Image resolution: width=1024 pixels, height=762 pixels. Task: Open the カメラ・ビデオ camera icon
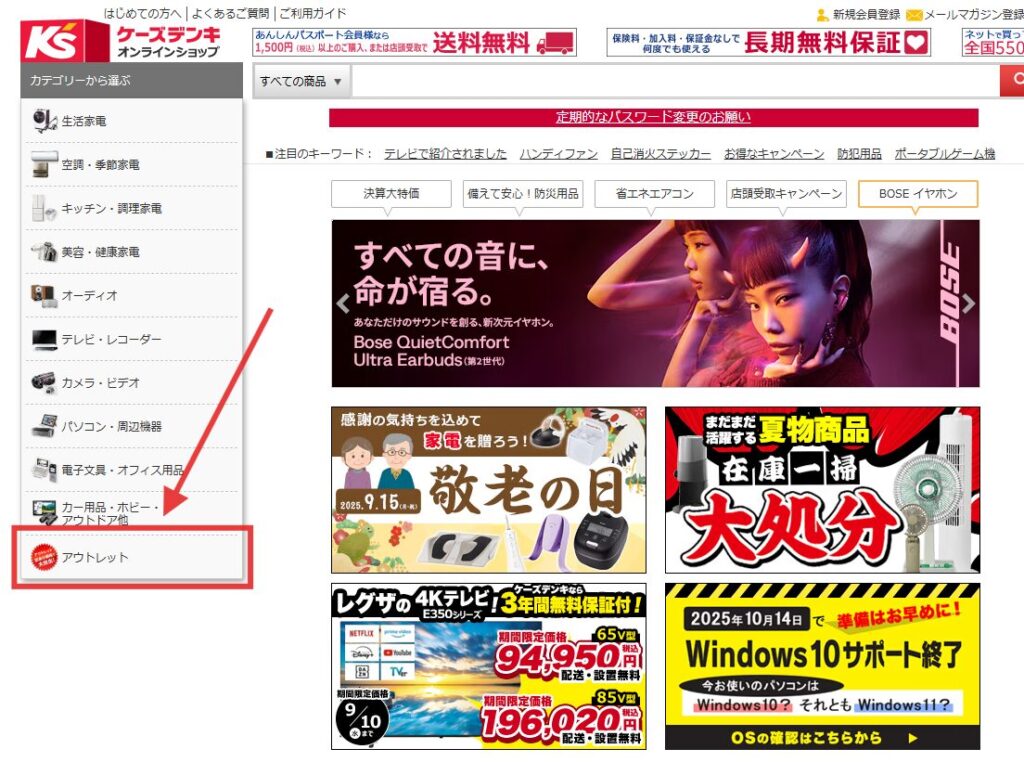click(44, 383)
